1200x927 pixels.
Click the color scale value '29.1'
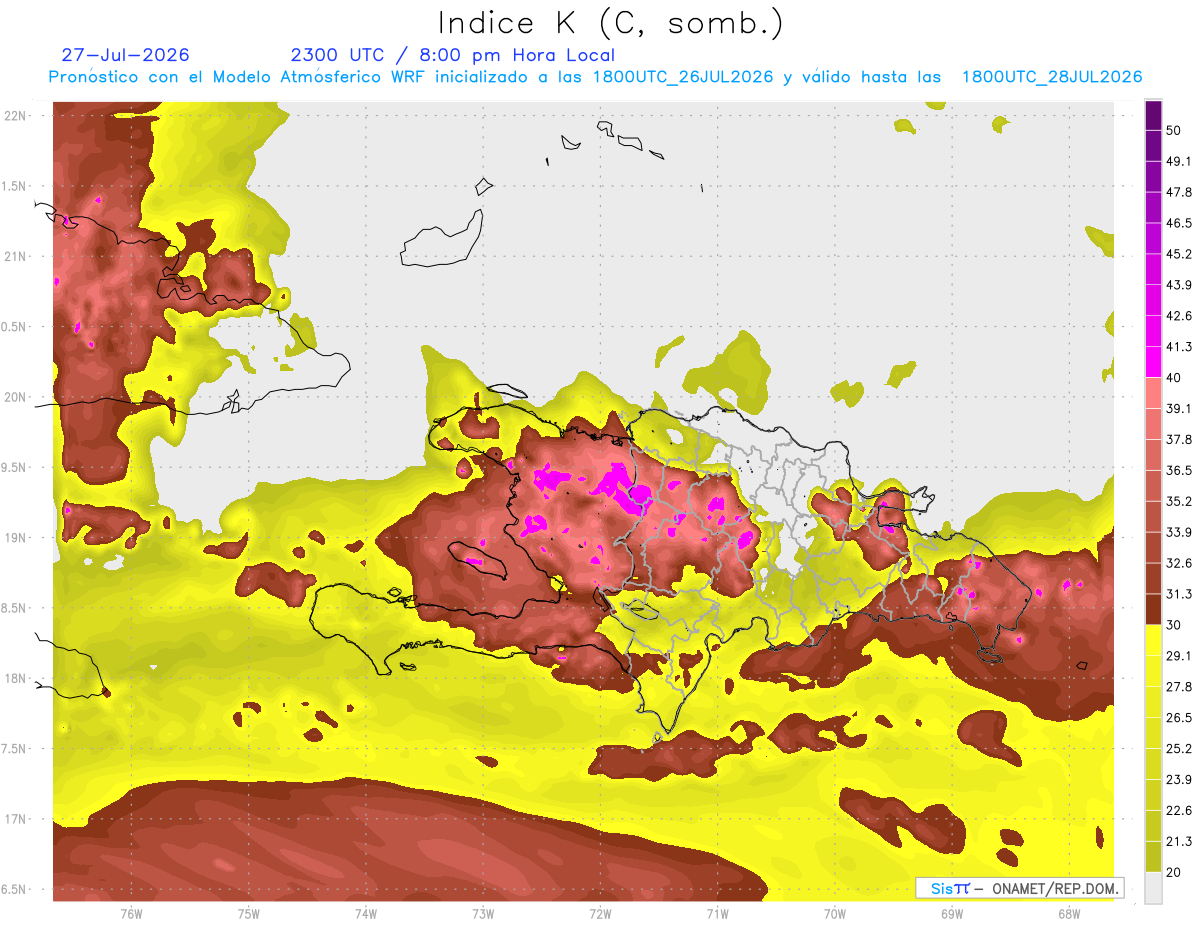[1179, 656]
